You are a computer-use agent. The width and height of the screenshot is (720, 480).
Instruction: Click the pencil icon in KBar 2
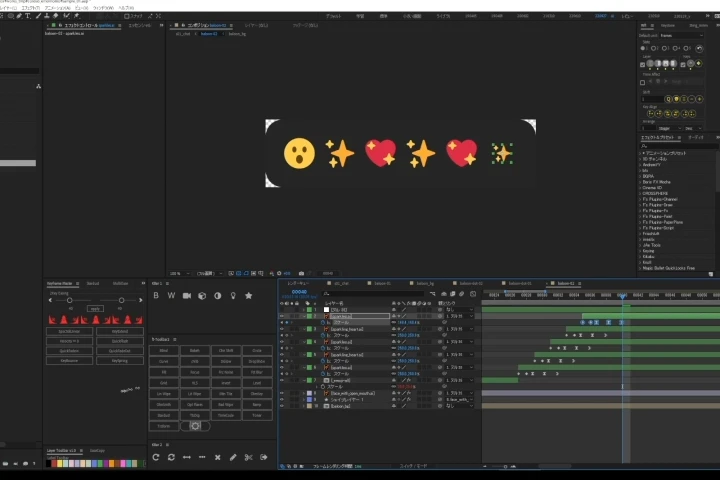click(233, 457)
